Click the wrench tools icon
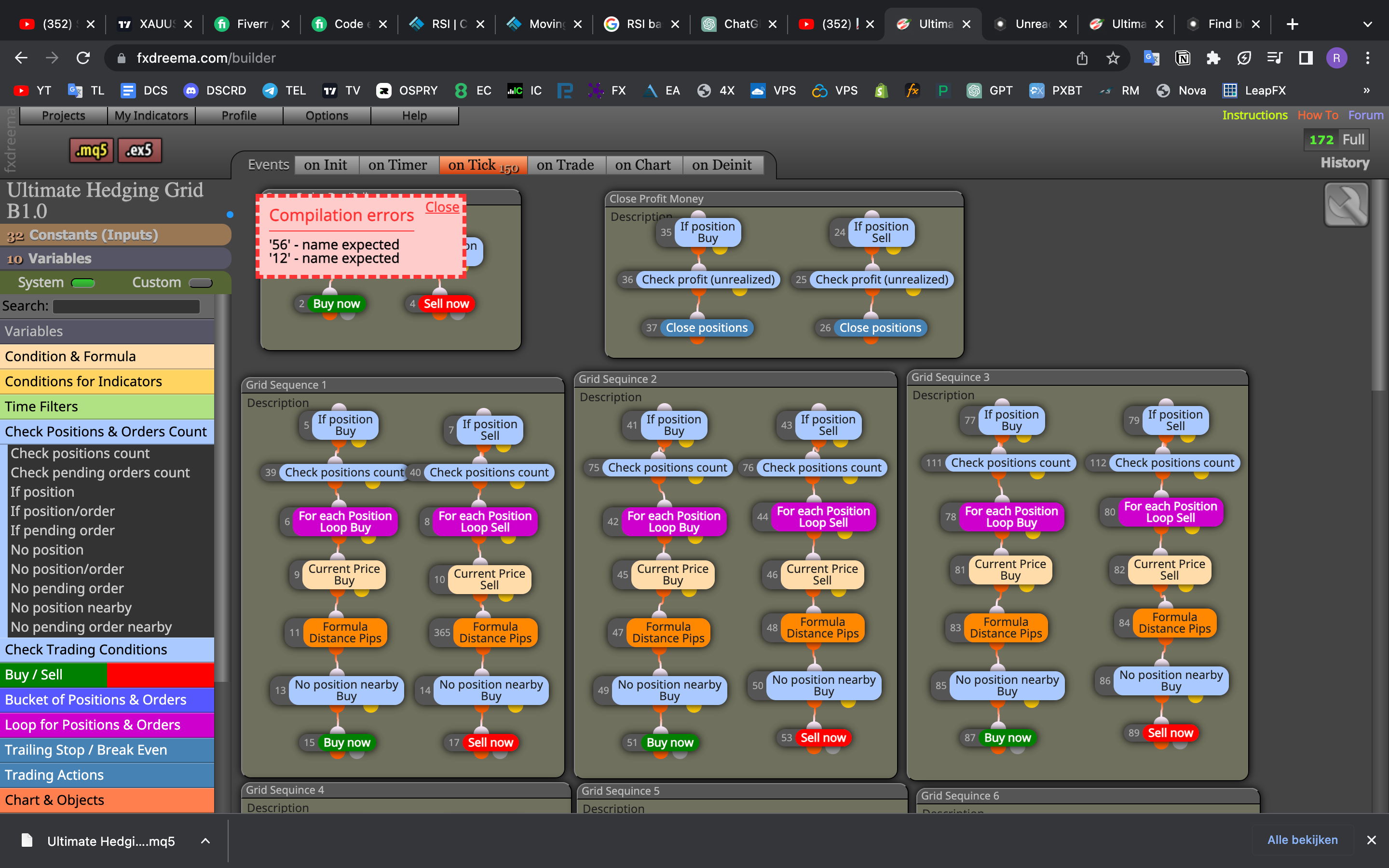 click(1346, 205)
